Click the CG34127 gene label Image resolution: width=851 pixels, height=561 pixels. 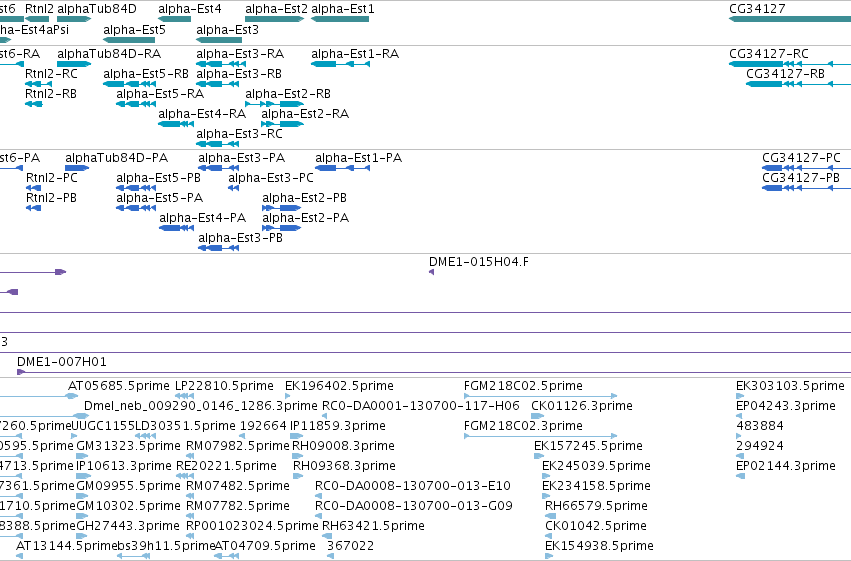coord(757,9)
